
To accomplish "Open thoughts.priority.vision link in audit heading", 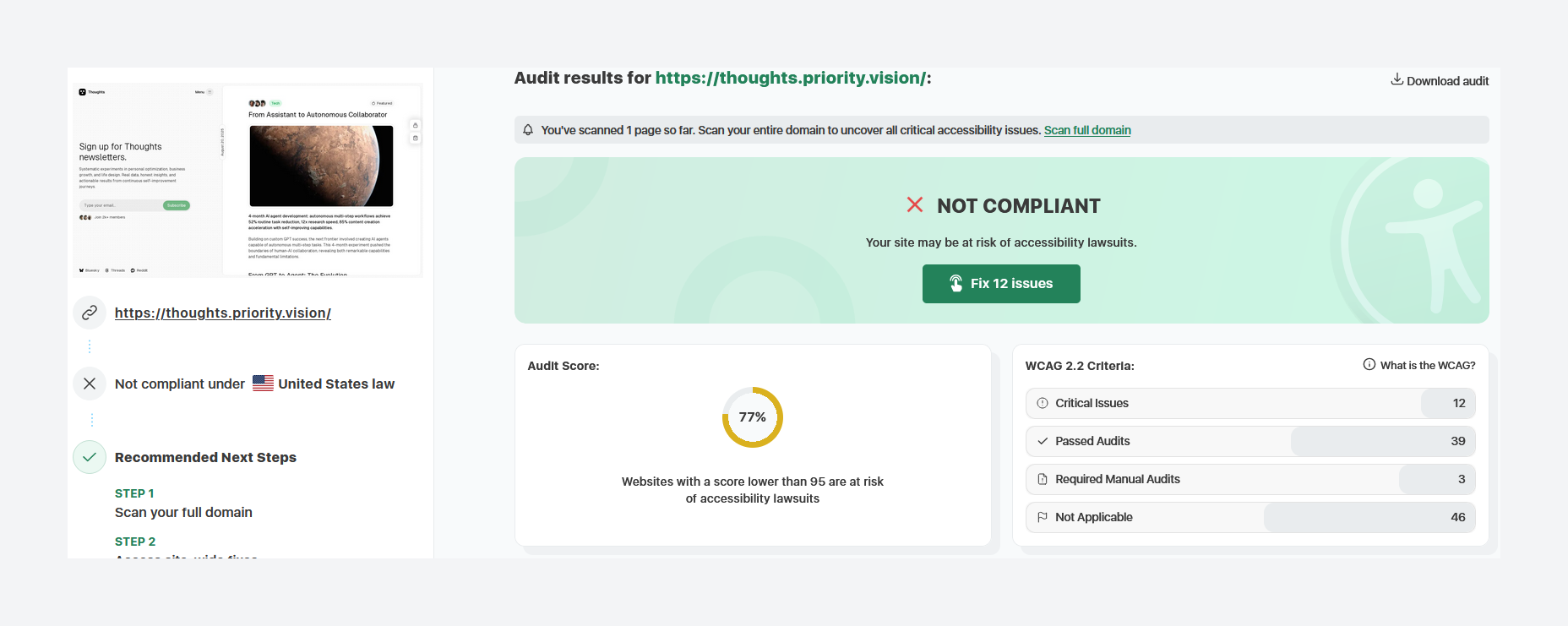I will click(790, 78).
